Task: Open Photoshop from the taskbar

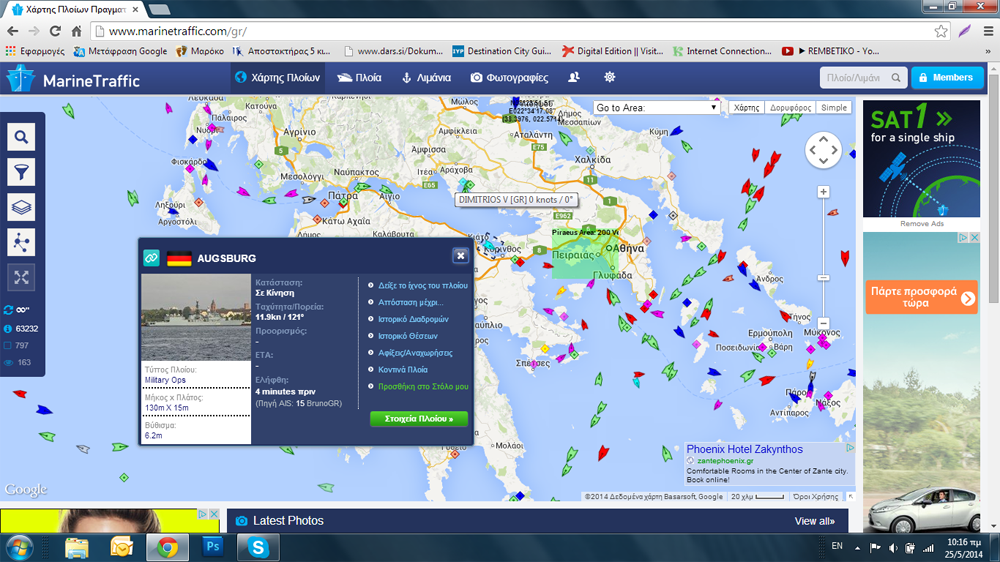Action: [x=213, y=547]
